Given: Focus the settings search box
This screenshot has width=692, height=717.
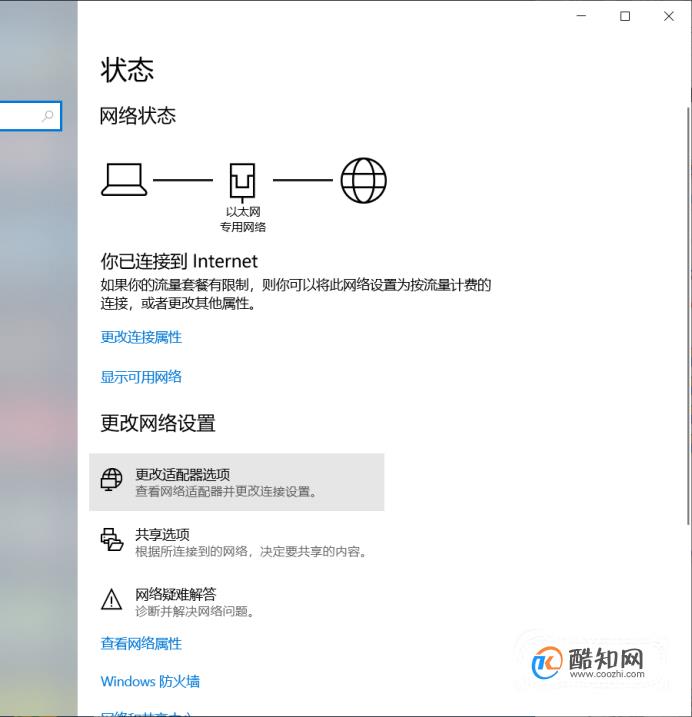Looking at the screenshot, I should click(x=30, y=116).
